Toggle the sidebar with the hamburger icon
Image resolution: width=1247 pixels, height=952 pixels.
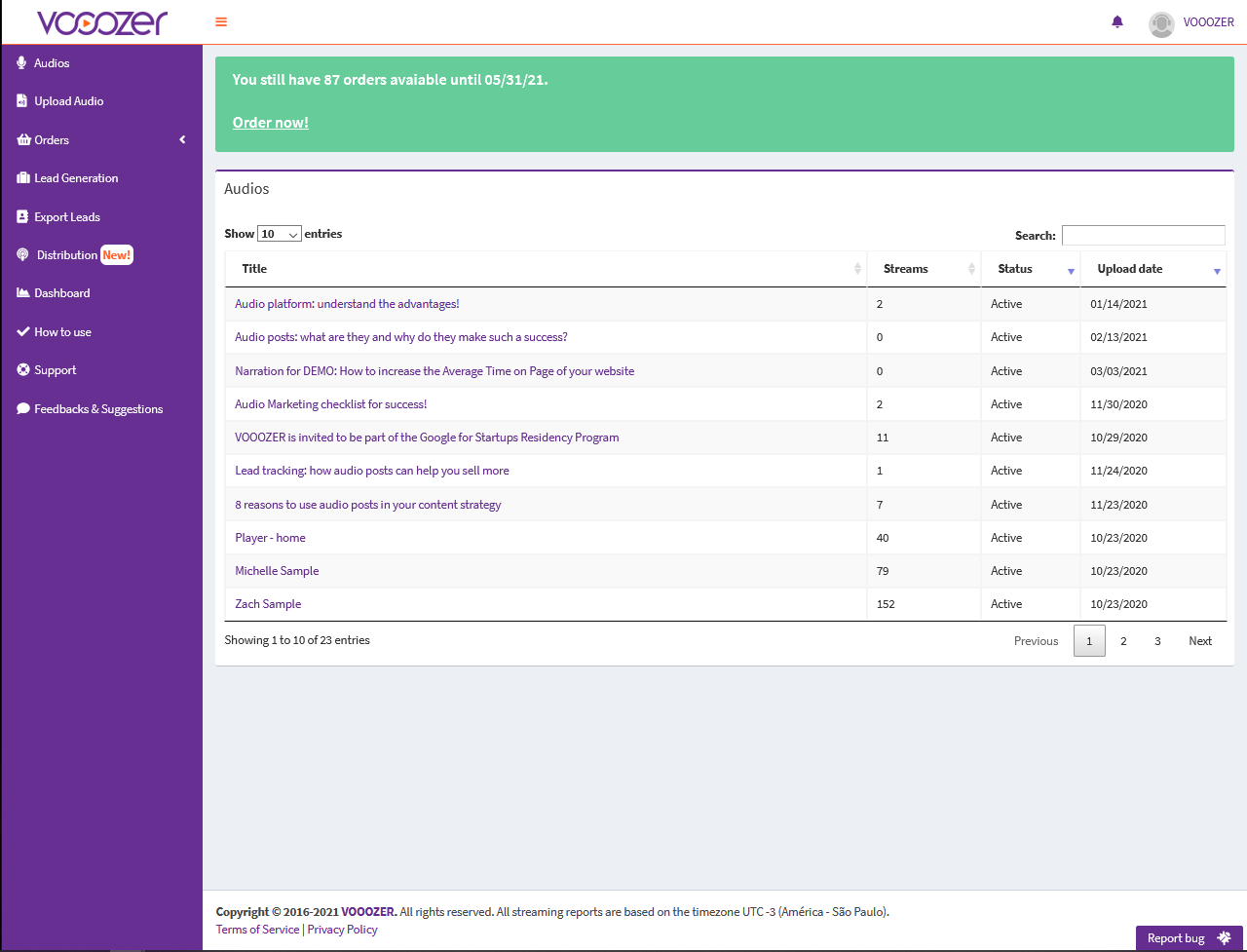(x=221, y=22)
